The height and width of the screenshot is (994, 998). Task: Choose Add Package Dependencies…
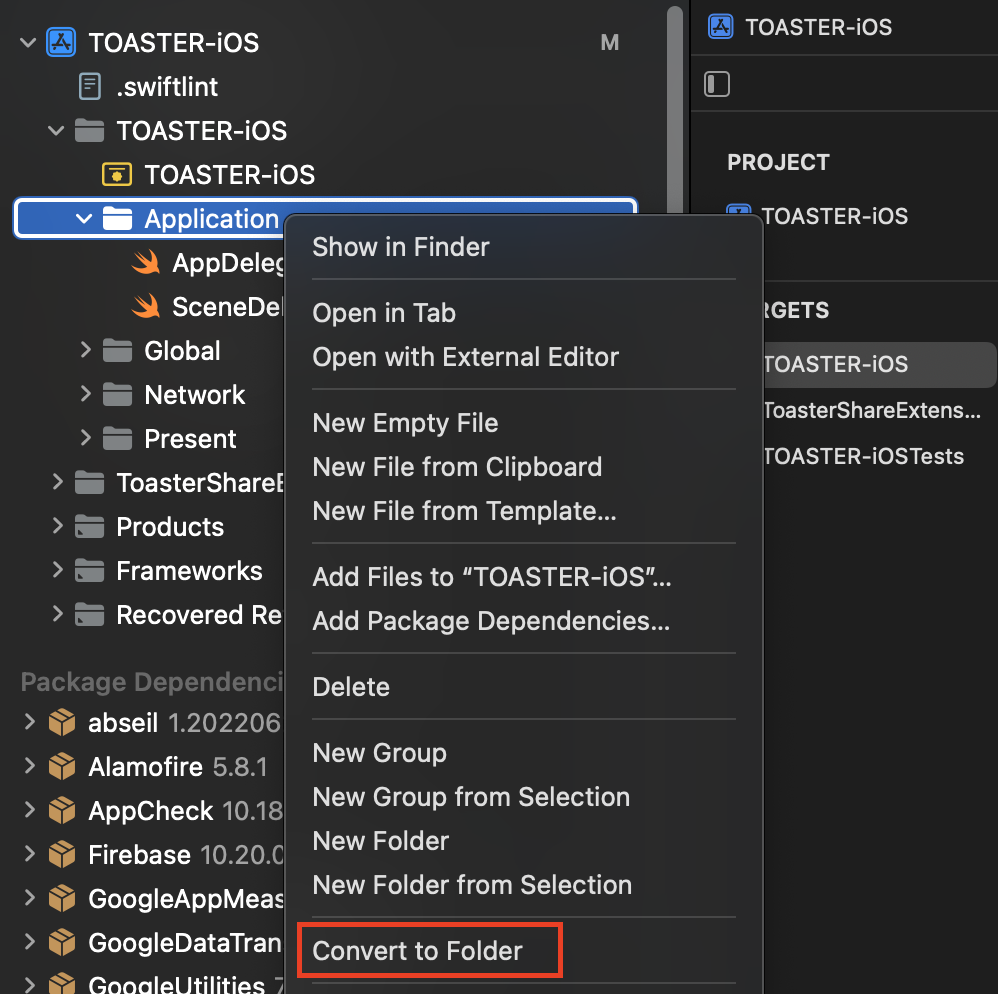click(x=491, y=621)
